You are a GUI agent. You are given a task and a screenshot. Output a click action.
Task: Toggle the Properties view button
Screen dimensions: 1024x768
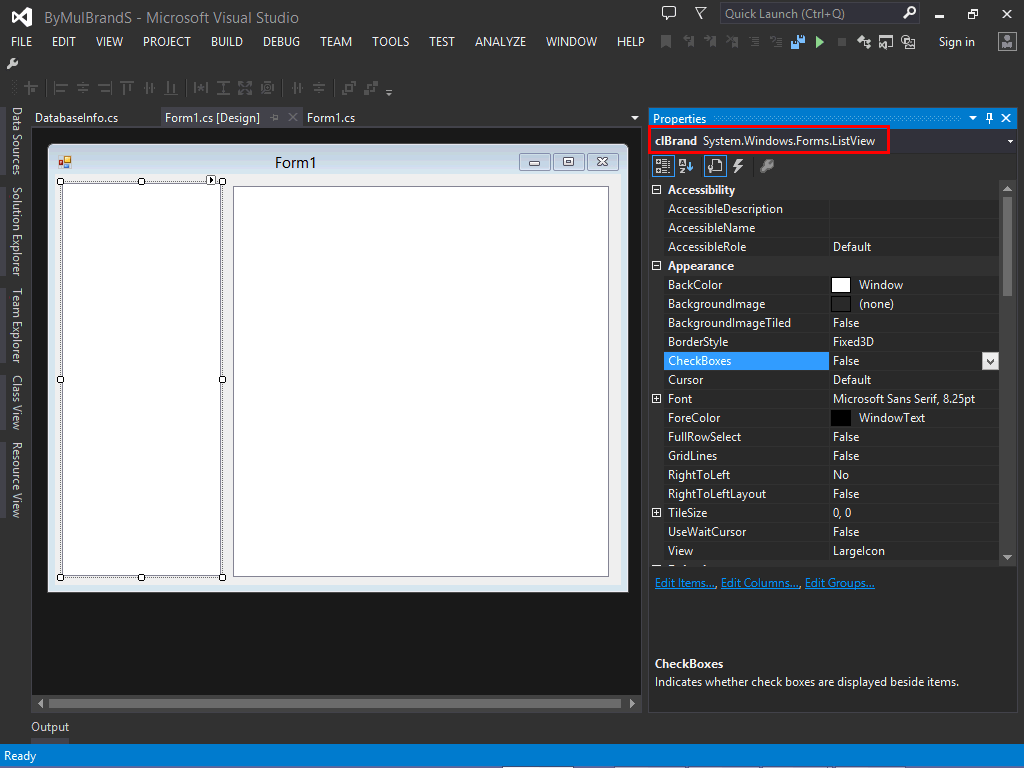714,167
